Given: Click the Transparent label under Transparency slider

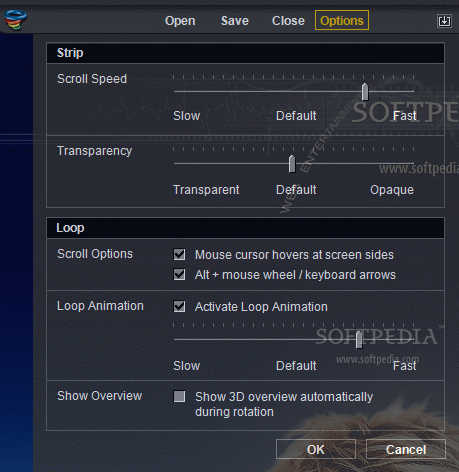Looking at the screenshot, I should tap(206, 190).
